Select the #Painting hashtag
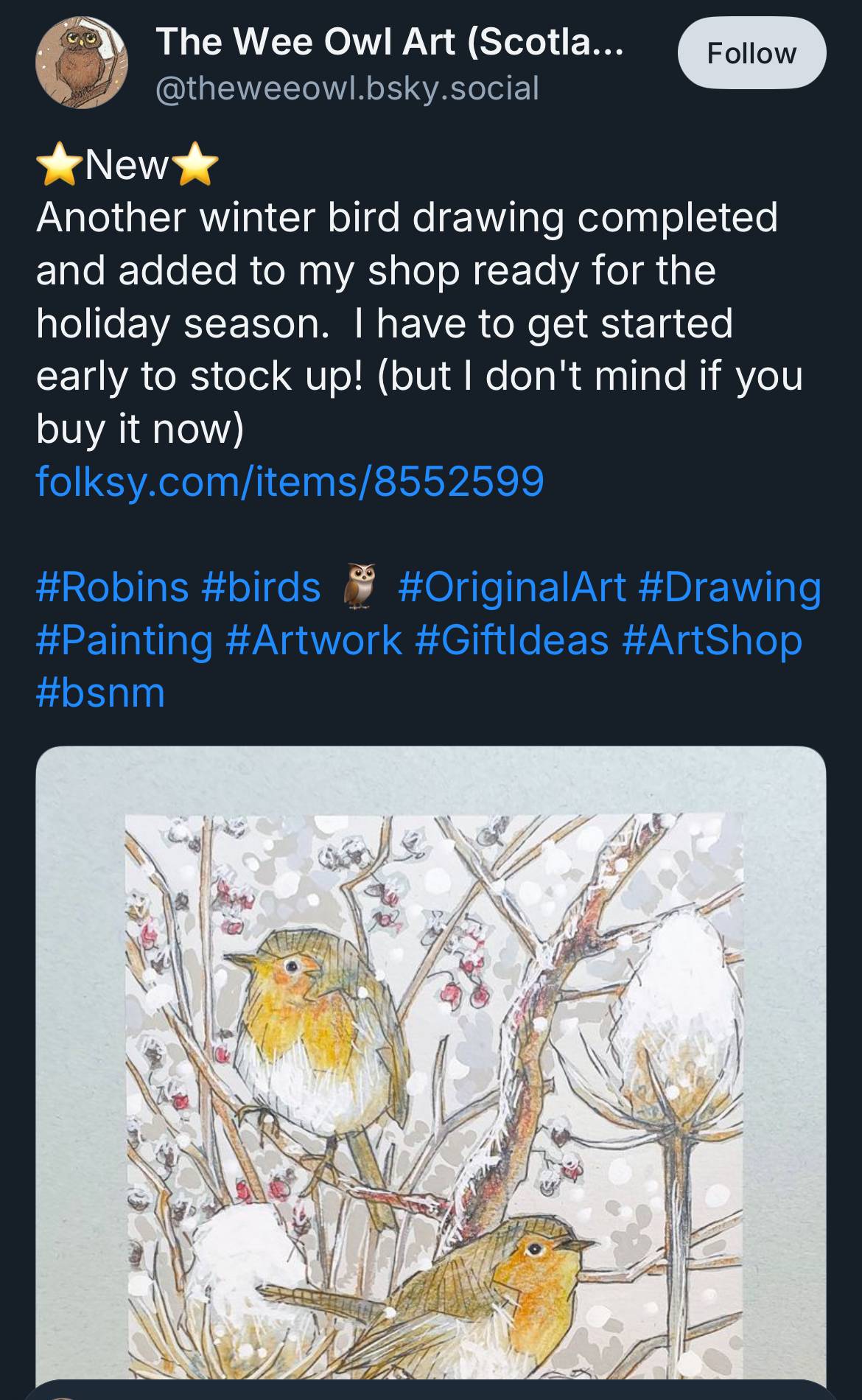Image resolution: width=862 pixels, height=1400 pixels. [x=125, y=640]
